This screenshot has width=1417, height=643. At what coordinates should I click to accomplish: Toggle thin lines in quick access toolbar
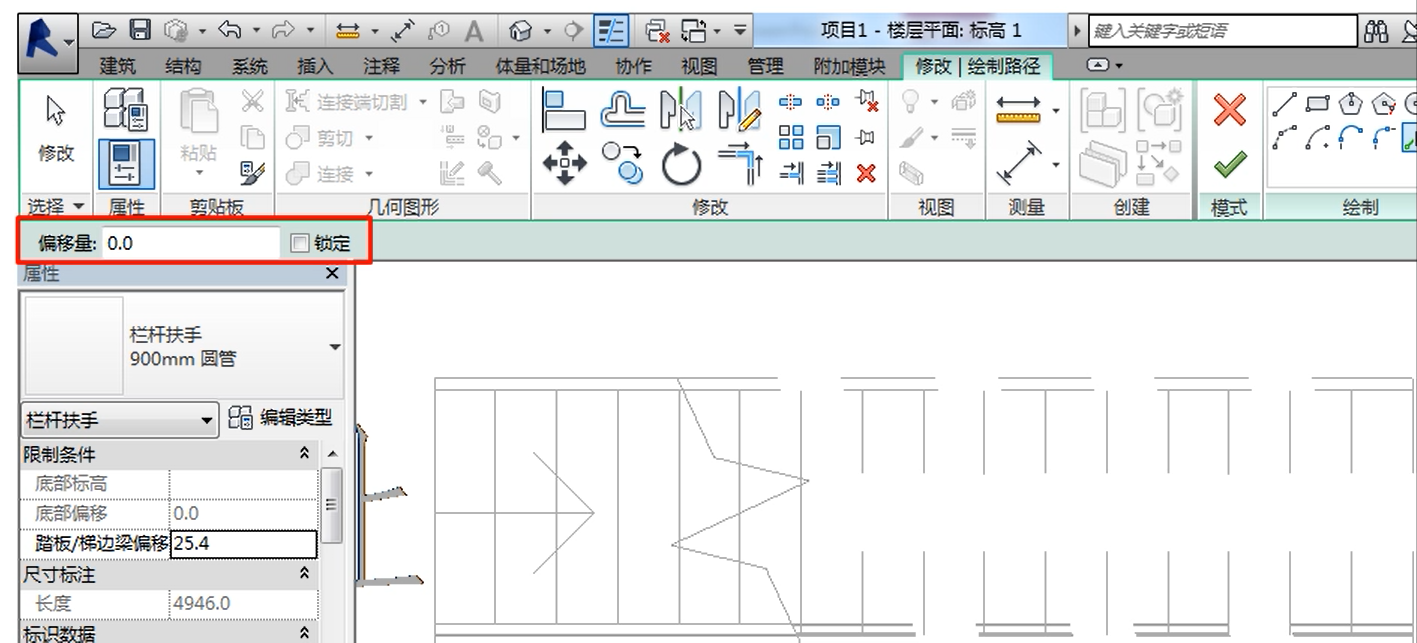tap(612, 31)
